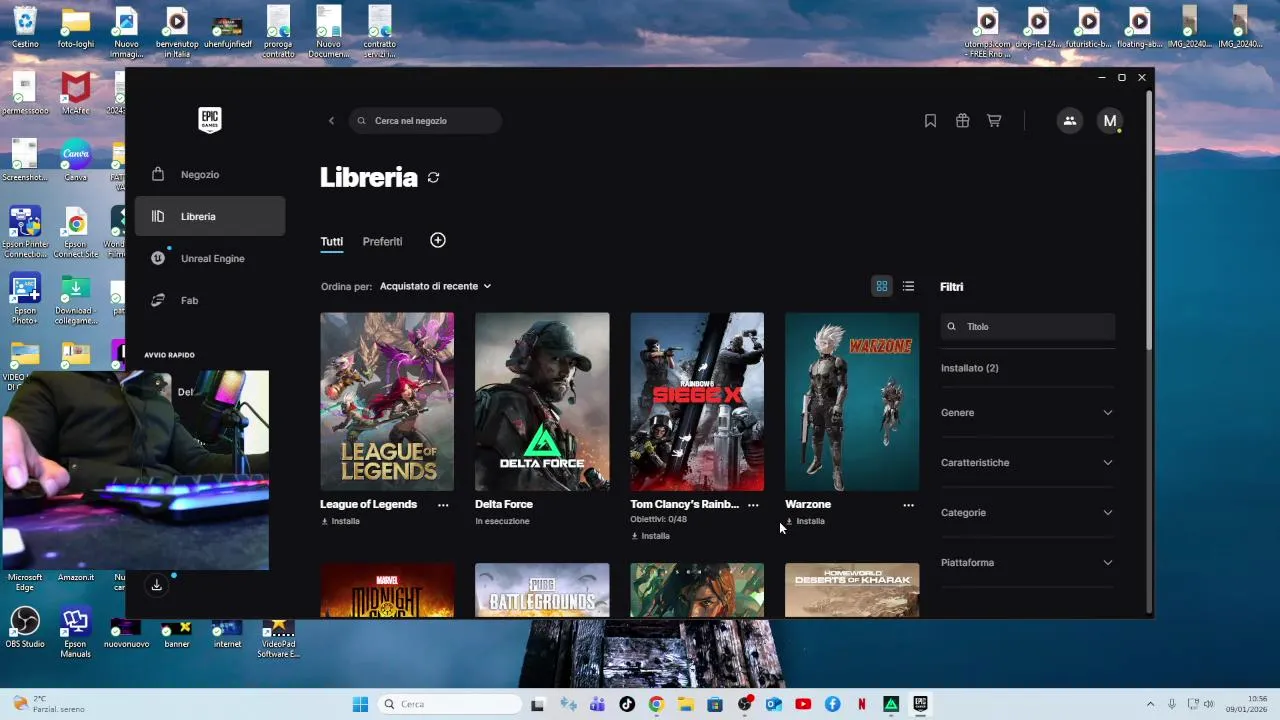Expand the Categorie filter

1027,512
